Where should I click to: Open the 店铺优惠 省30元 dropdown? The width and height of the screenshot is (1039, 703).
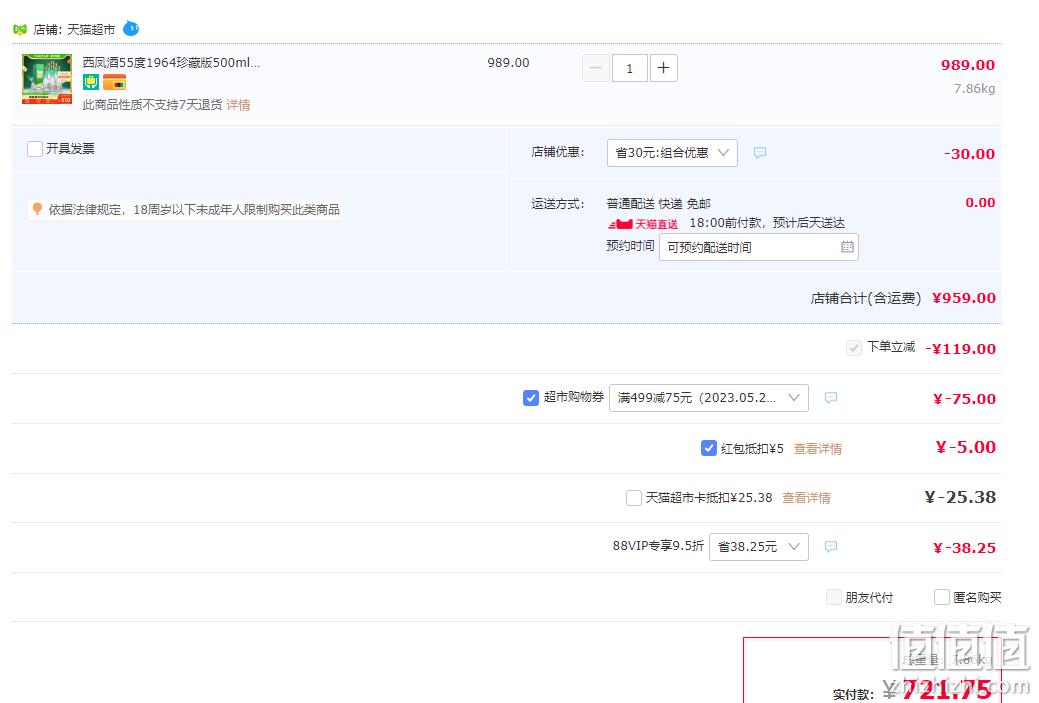pos(672,152)
